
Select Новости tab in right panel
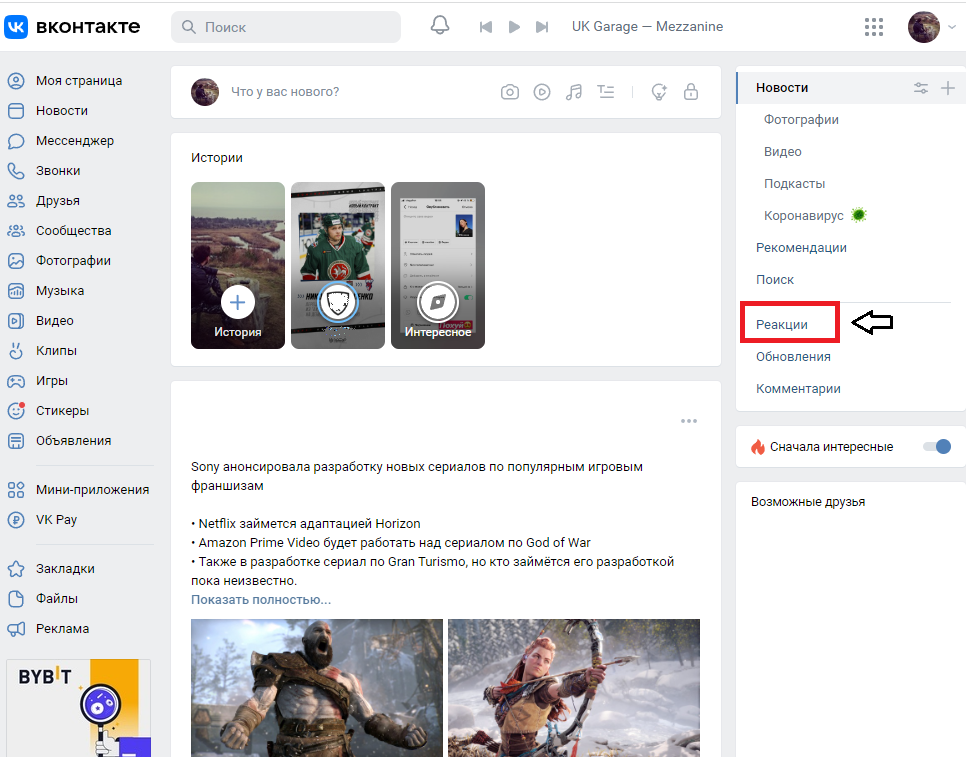click(782, 88)
